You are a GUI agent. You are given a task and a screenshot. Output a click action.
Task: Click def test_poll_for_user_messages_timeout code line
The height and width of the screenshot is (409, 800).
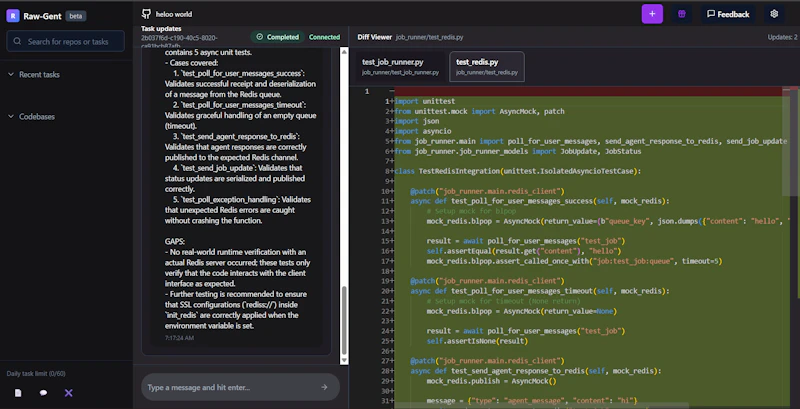pyautogui.click(x=540, y=291)
